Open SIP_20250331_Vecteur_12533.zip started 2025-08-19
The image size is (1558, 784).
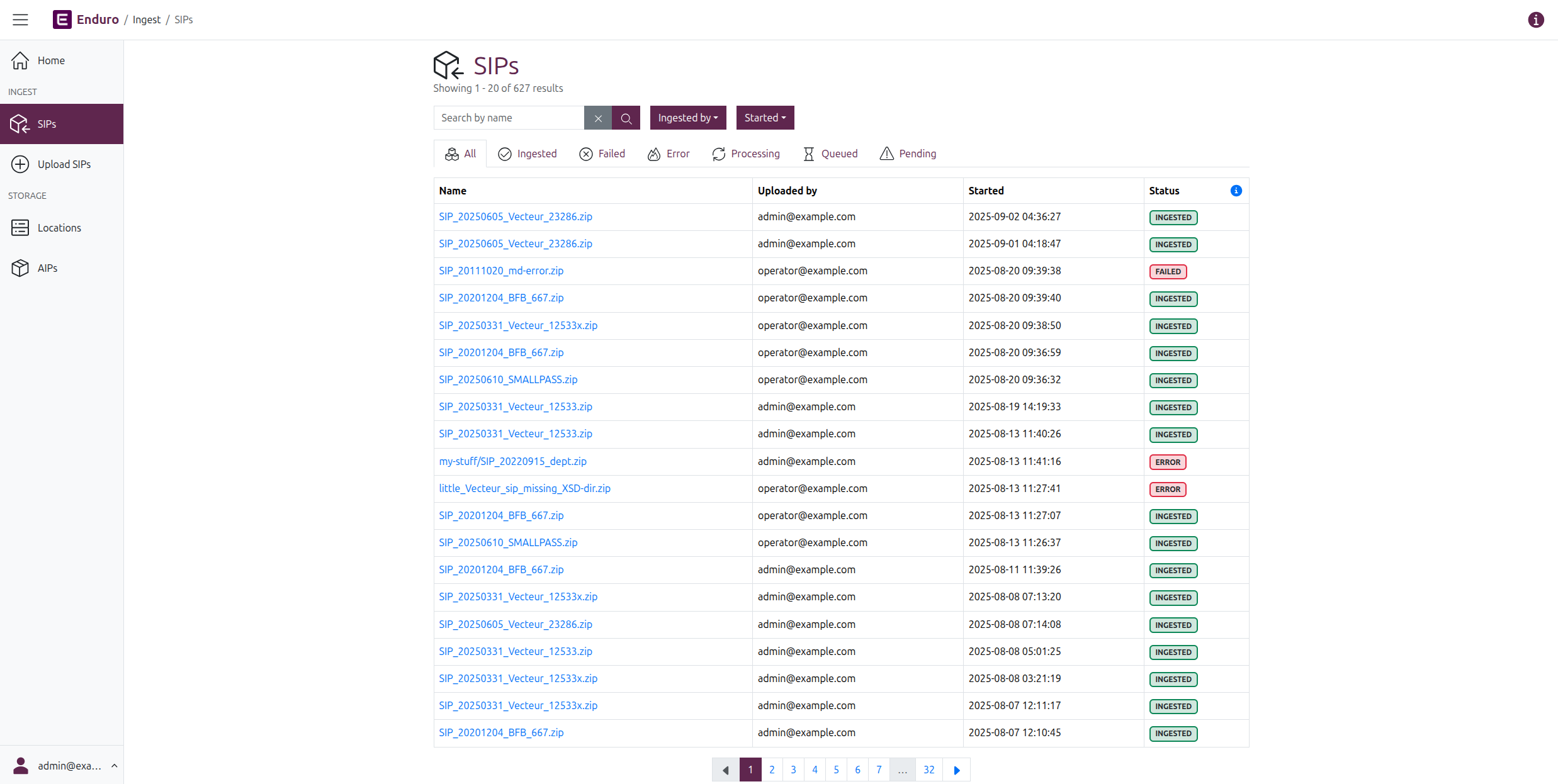tap(516, 406)
